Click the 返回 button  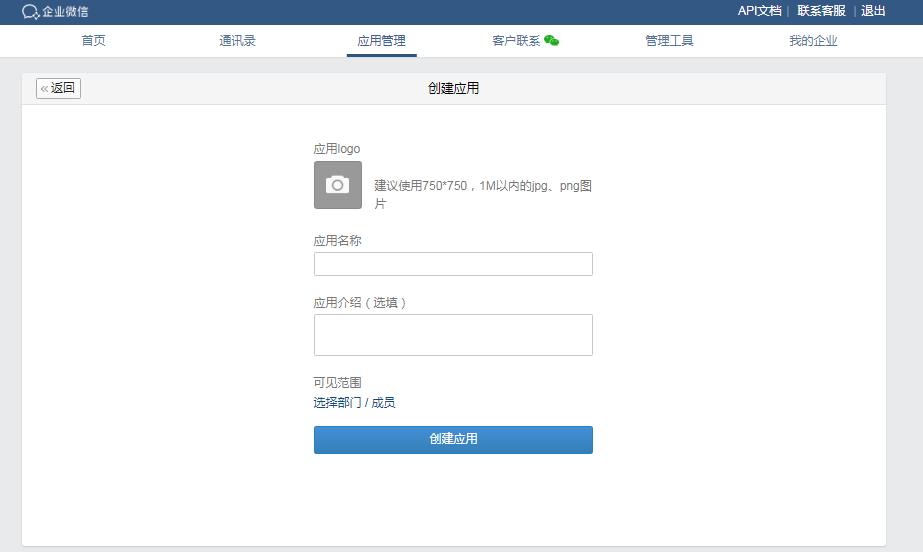point(58,88)
